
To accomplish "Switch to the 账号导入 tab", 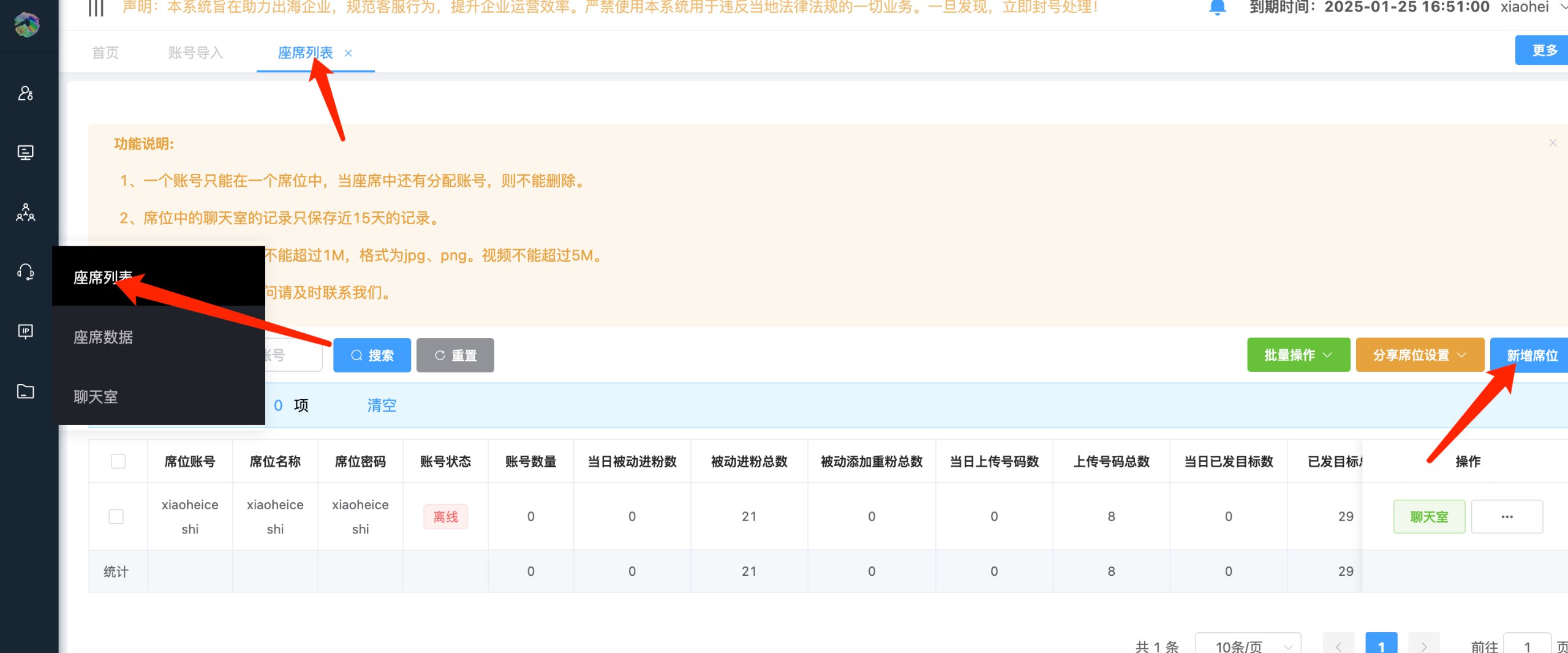I will (x=195, y=53).
